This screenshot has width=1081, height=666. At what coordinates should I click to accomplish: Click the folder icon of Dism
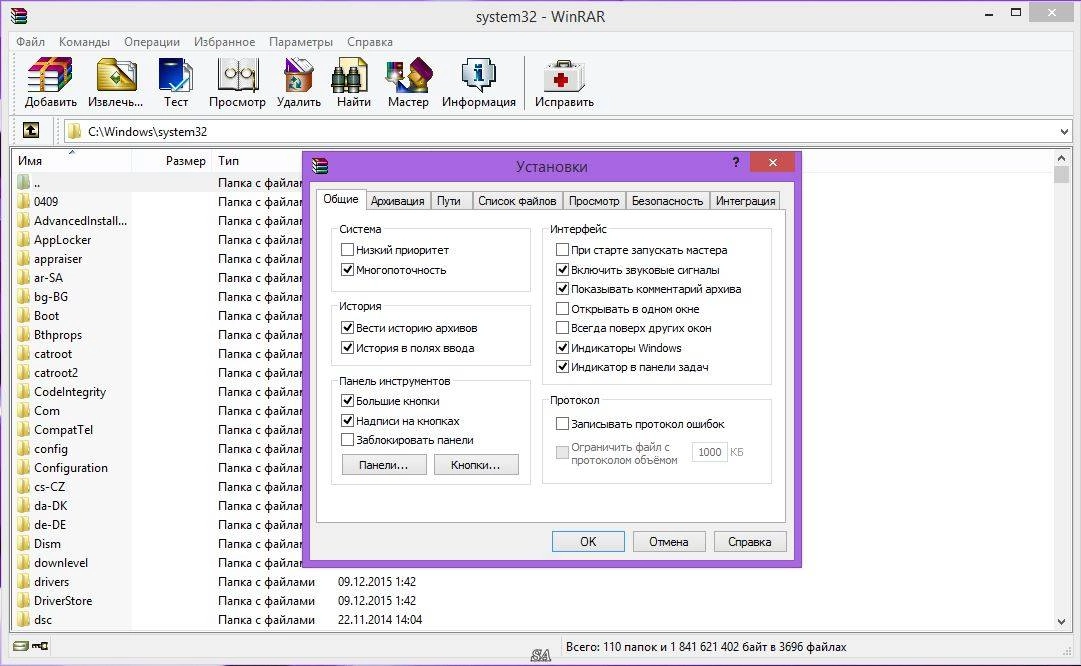coord(24,543)
